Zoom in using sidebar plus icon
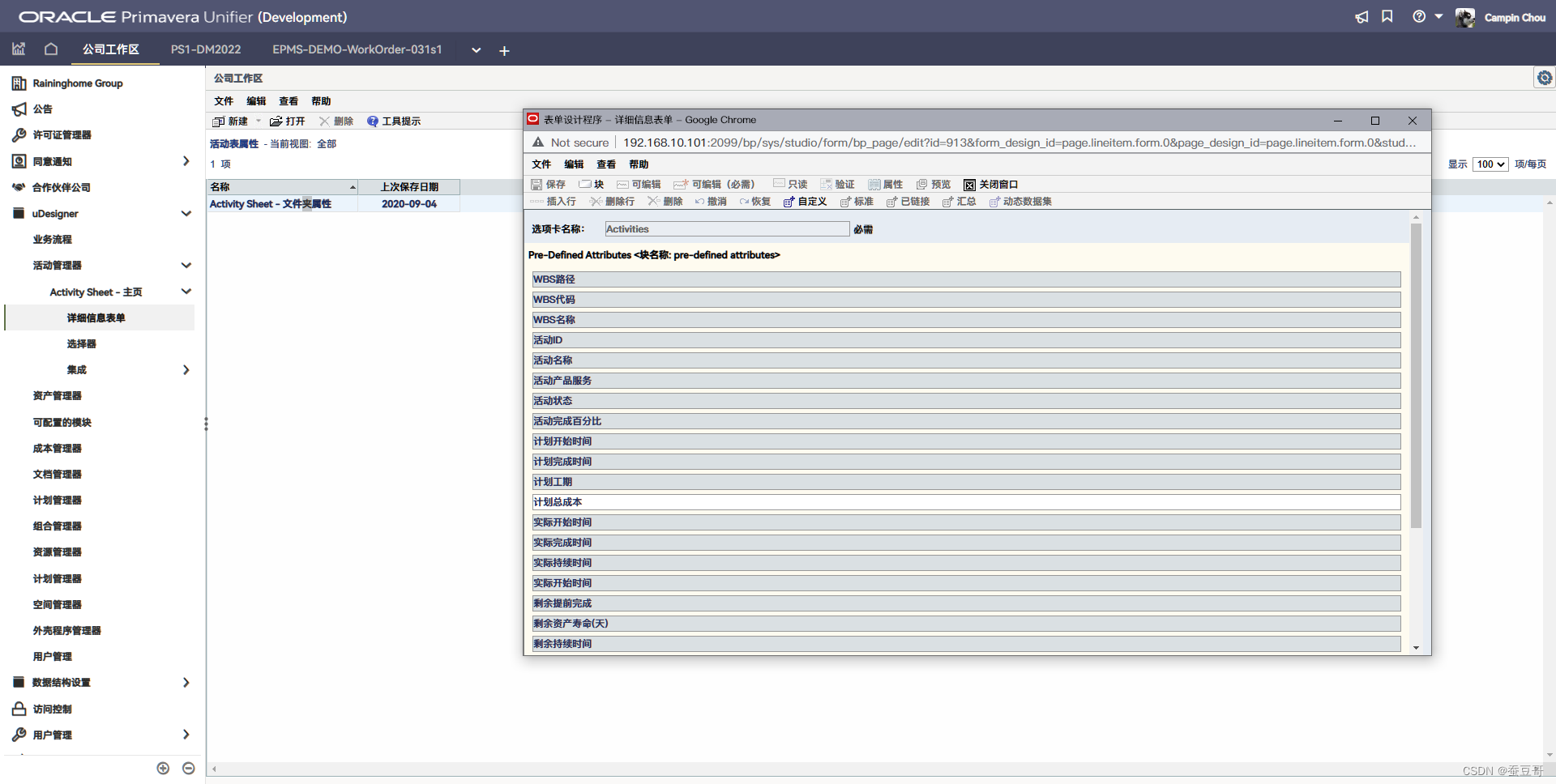Image resolution: width=1556 pixels, height=784 pixels. coord(163,768)
